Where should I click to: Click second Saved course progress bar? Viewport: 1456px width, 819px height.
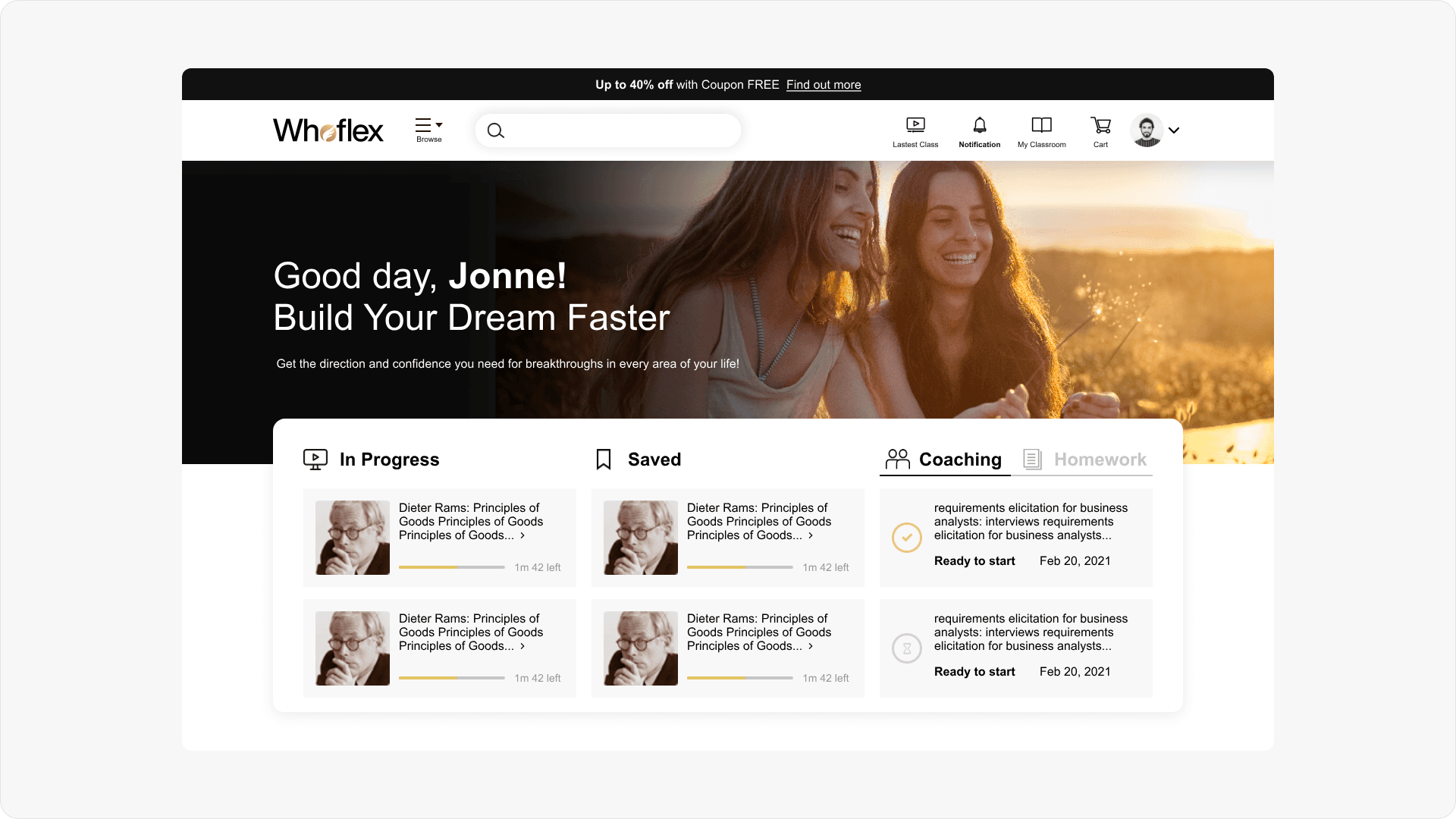740,678
